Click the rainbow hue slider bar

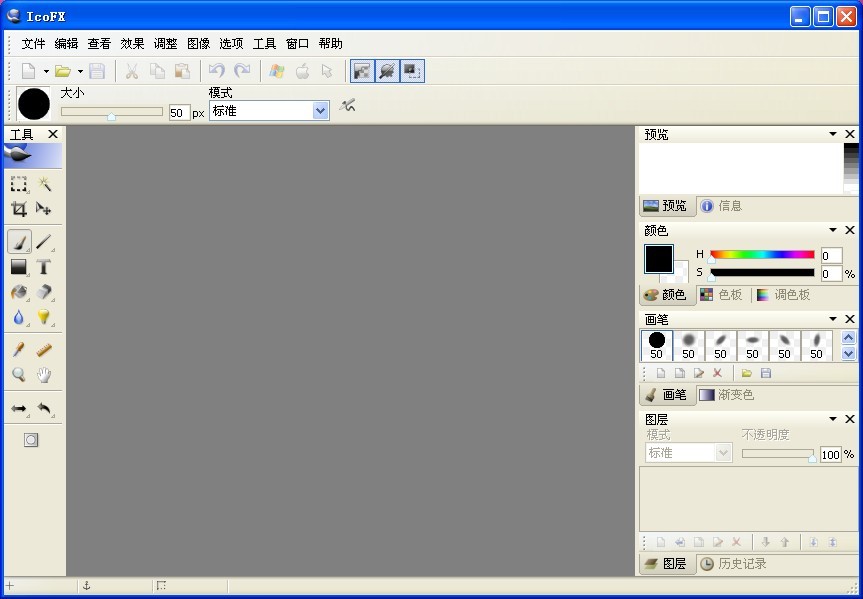tap(762, 255)
